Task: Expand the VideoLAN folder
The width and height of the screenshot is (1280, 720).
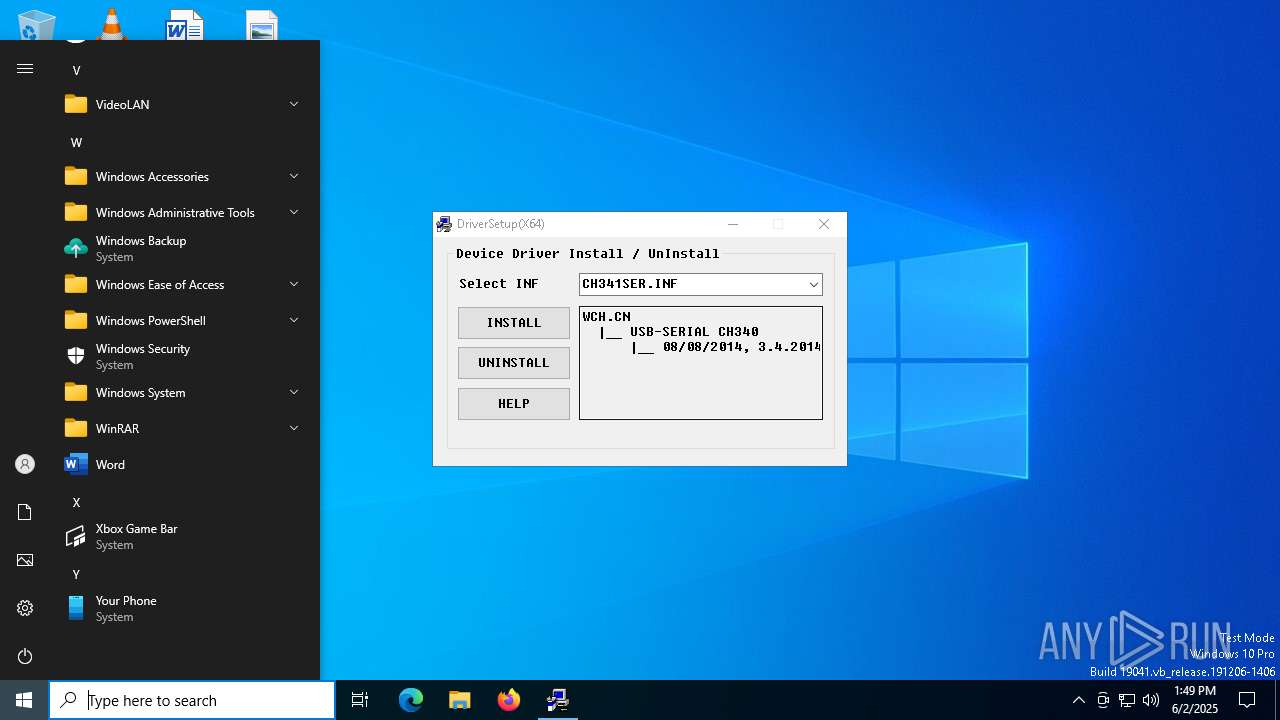Action: click(184, 104)
